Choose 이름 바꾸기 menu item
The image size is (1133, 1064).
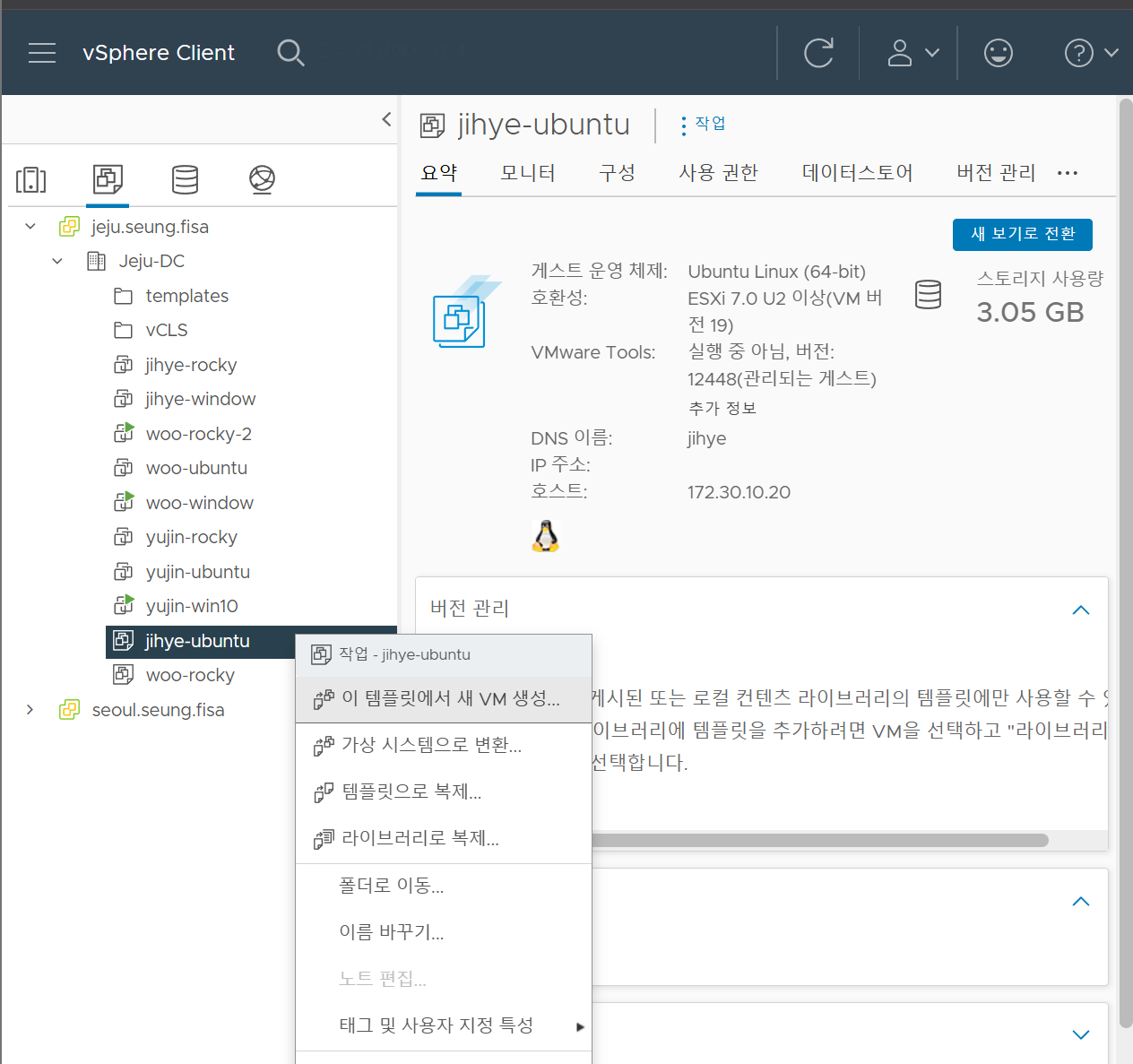tap(444, 933)
